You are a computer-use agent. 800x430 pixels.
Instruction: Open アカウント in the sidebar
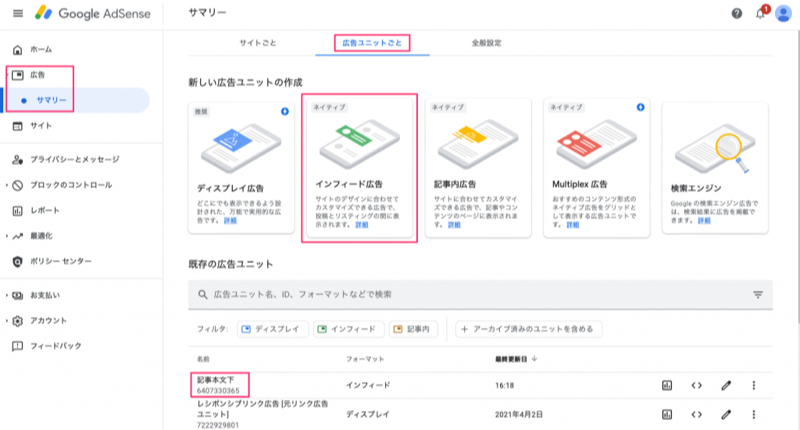point(48,321)
